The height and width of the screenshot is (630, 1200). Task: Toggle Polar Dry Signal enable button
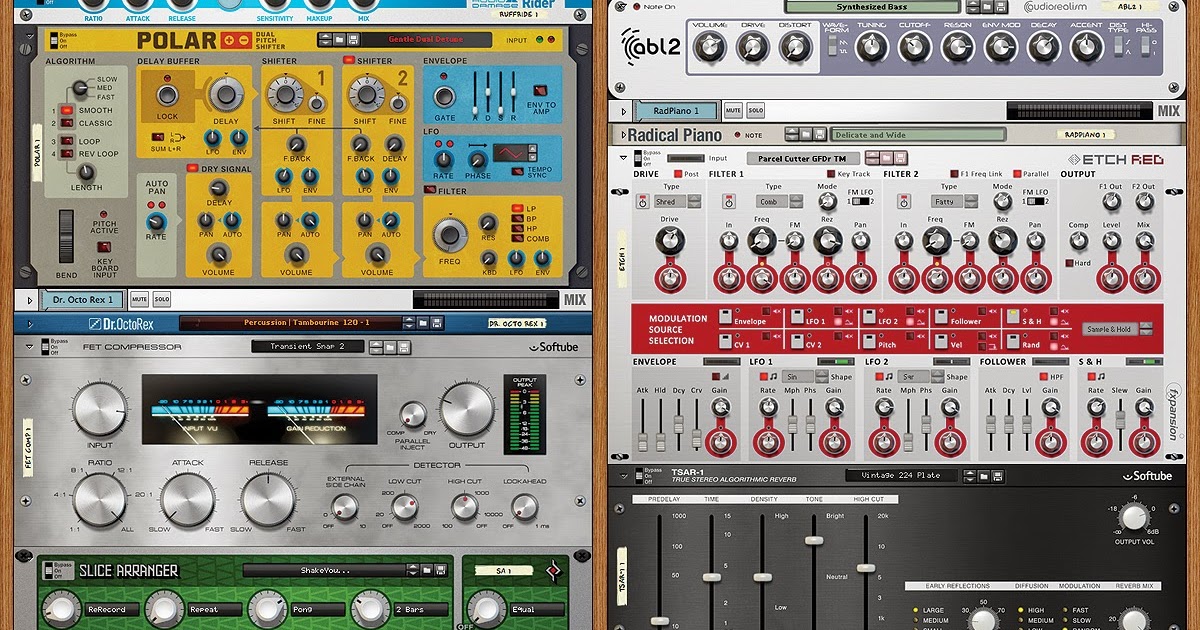tap(192, 168)
